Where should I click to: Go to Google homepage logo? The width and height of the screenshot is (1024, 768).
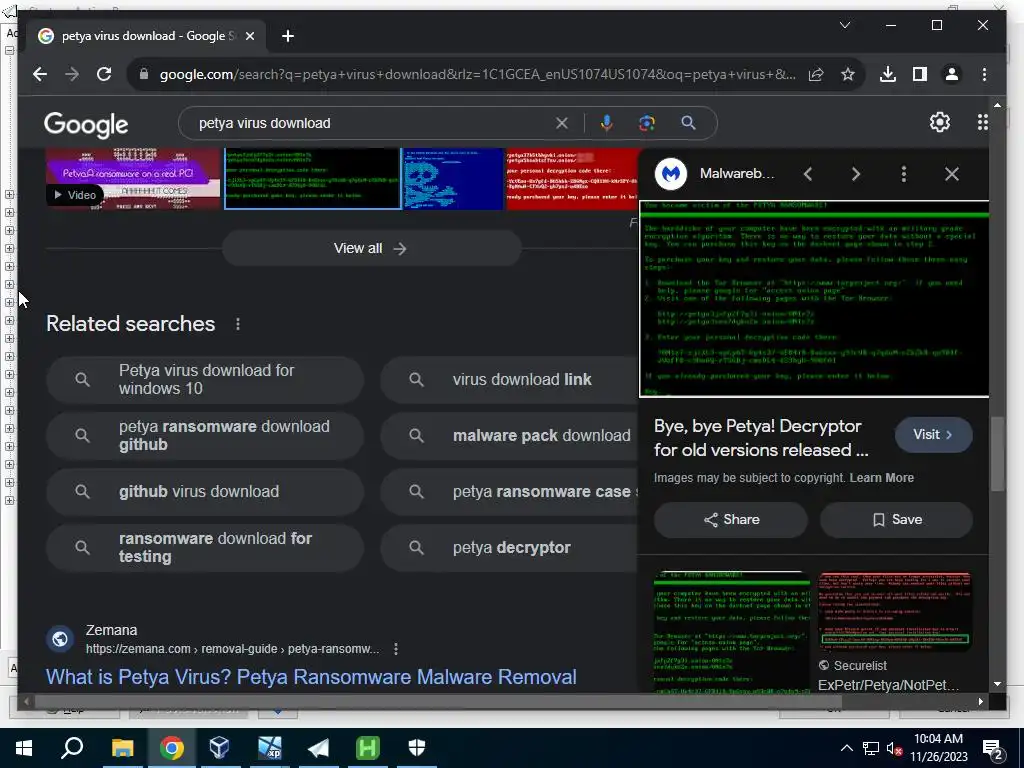86,124
